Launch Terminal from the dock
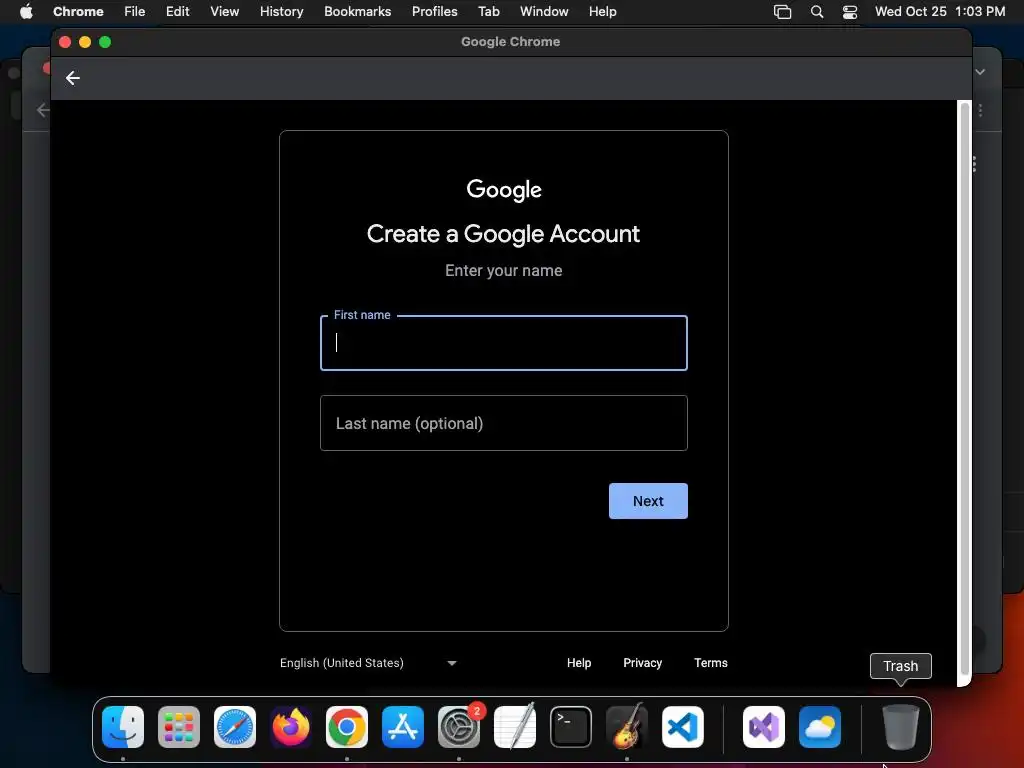 pos(571,727)
